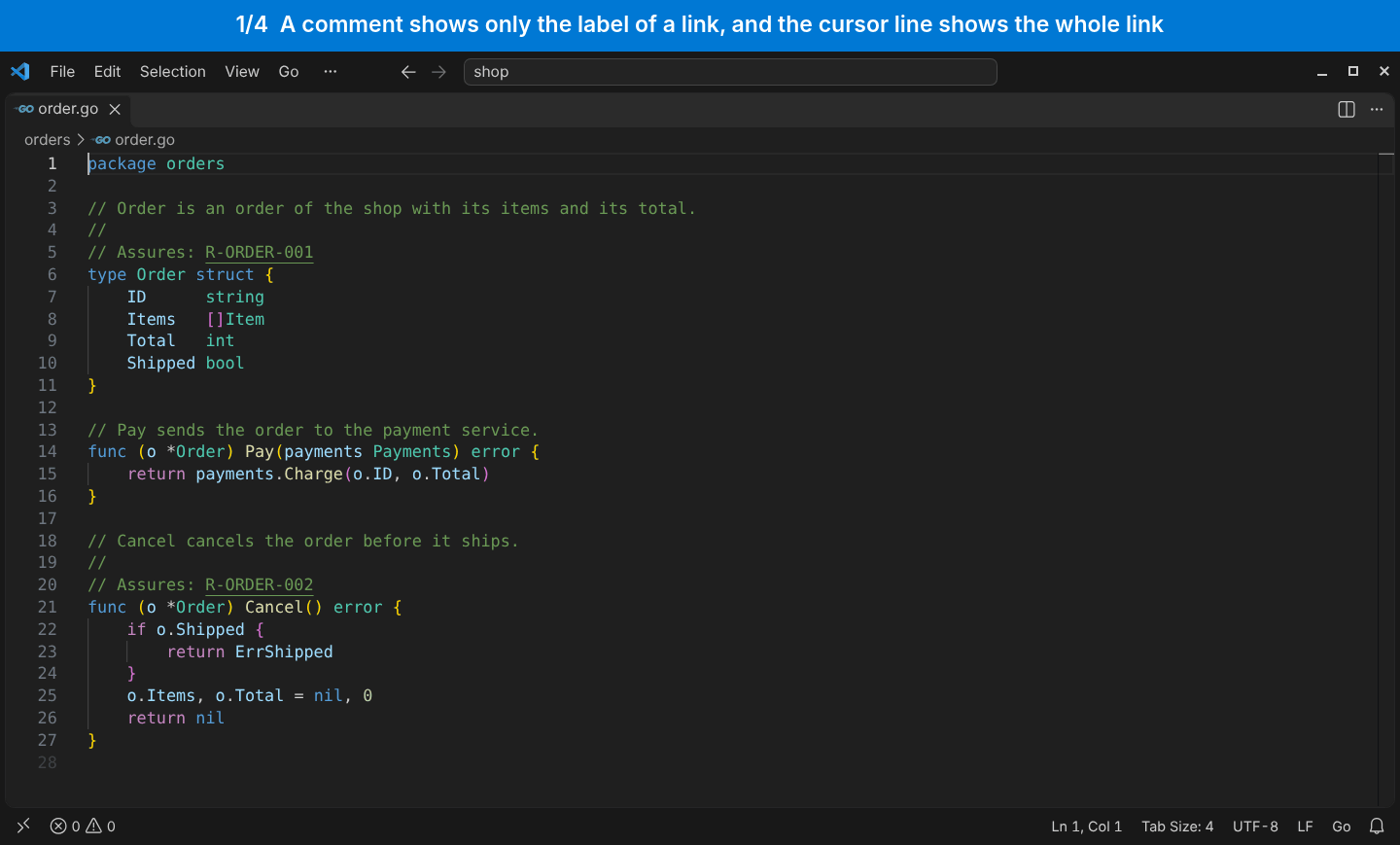The image size is (1400, 845).
Task: Open the File menu
Action: tap(62, 71)
